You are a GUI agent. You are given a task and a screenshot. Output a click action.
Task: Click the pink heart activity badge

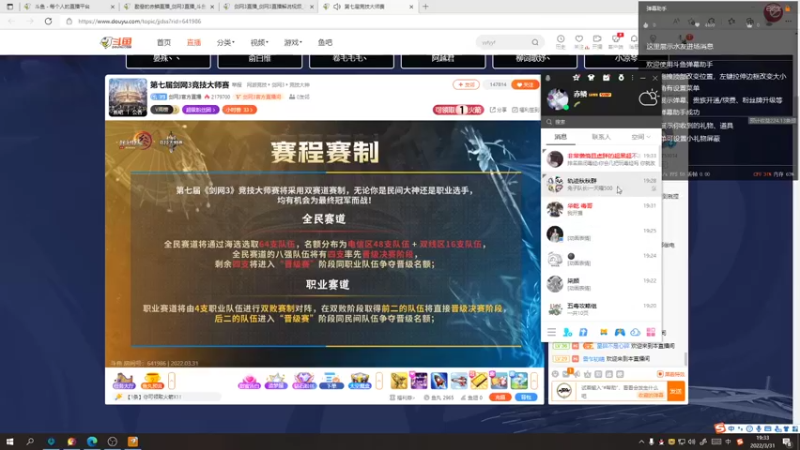pos(249,381)
